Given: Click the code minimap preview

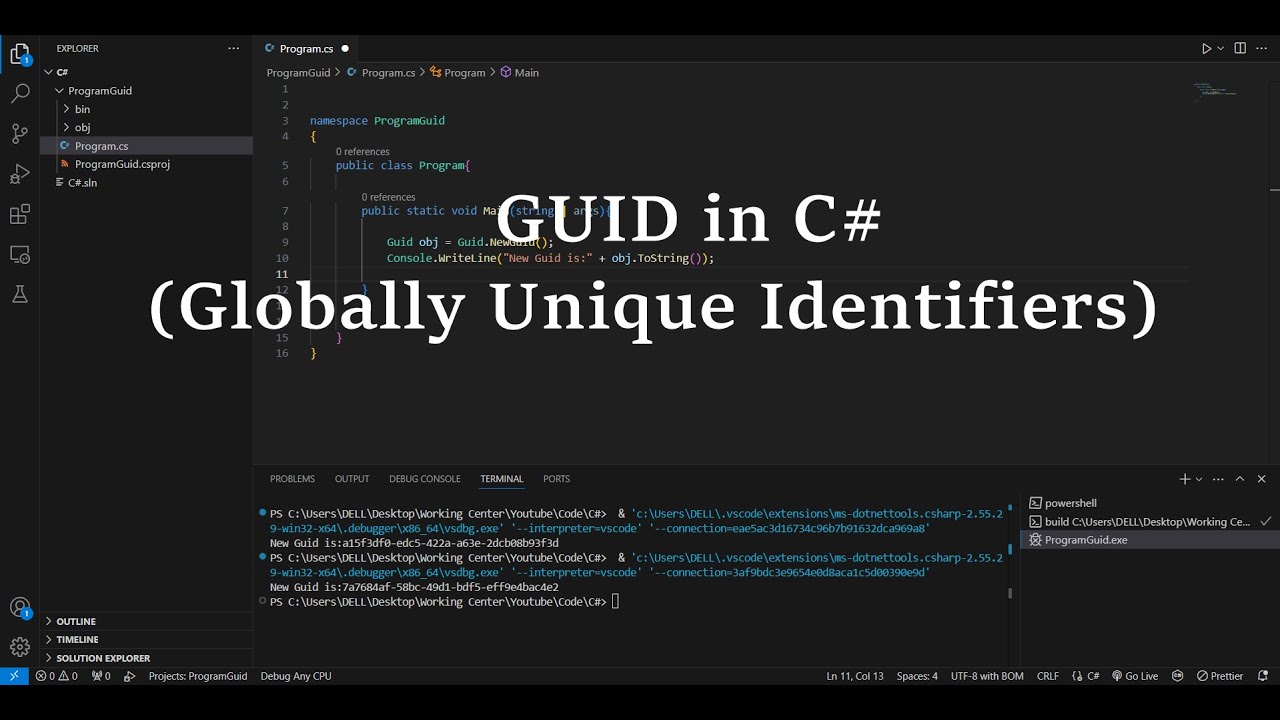Looking at the screenshot, I should pyautogui.click(x=1215, y=91).
